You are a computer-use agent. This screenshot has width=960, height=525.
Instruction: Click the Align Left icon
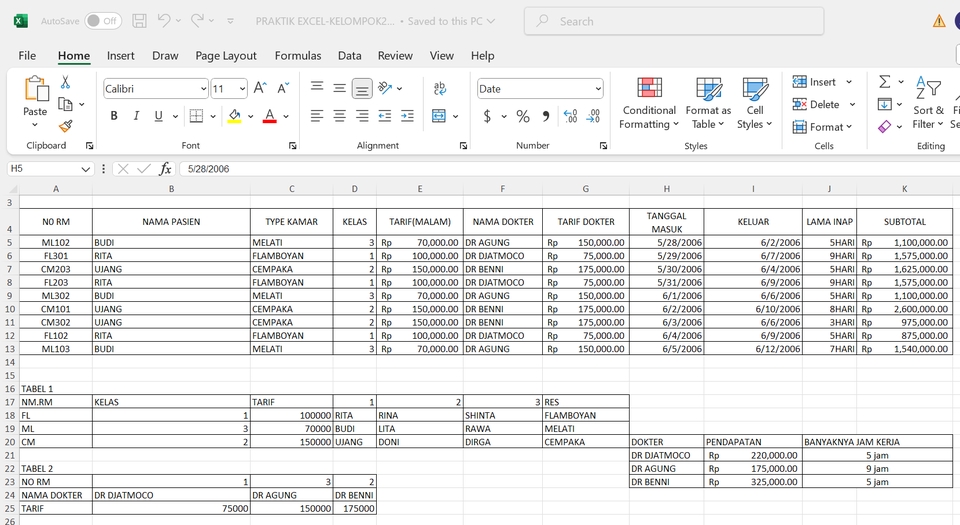[x=317, y=116]
